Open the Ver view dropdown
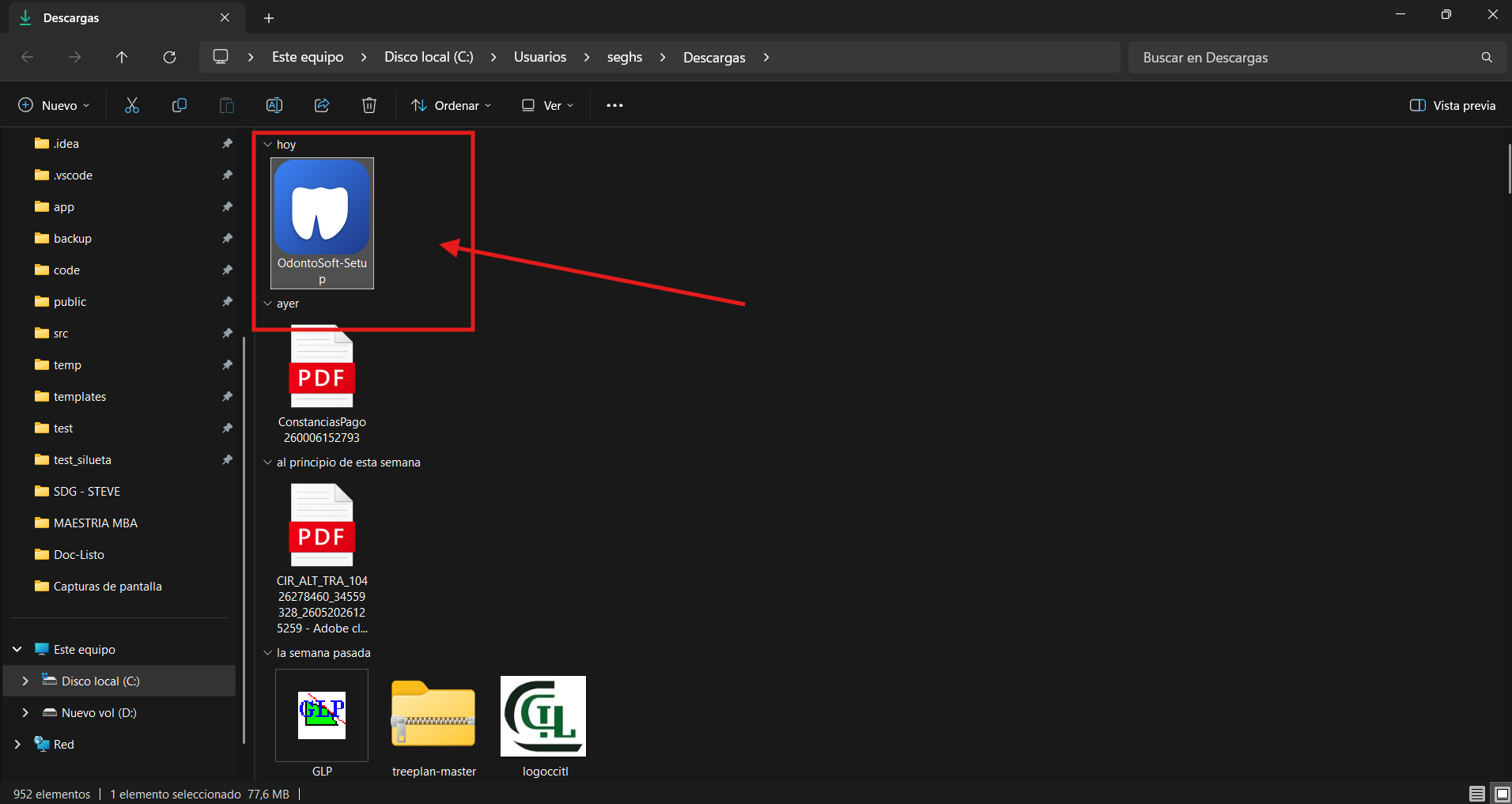The width and height of the screenshot is (1512, 804). (547, 105)
